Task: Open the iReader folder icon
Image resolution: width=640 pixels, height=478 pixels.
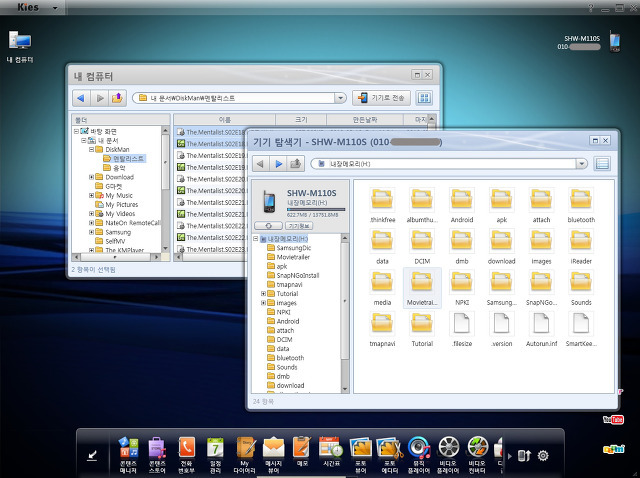Action: point(581,247)
